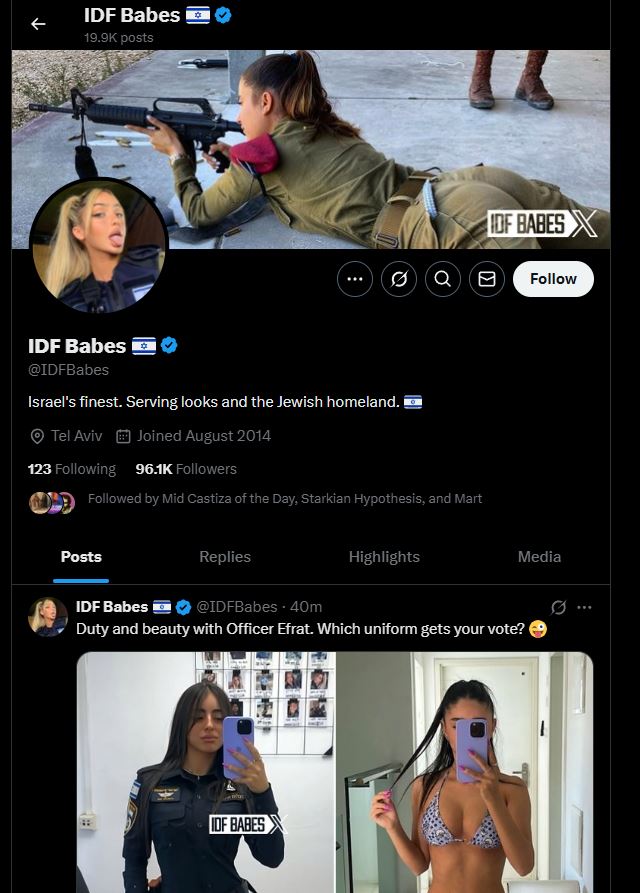Click the Grok icon on the post
The width and height of the screenshot is (640, 893).
coord(559,607)
